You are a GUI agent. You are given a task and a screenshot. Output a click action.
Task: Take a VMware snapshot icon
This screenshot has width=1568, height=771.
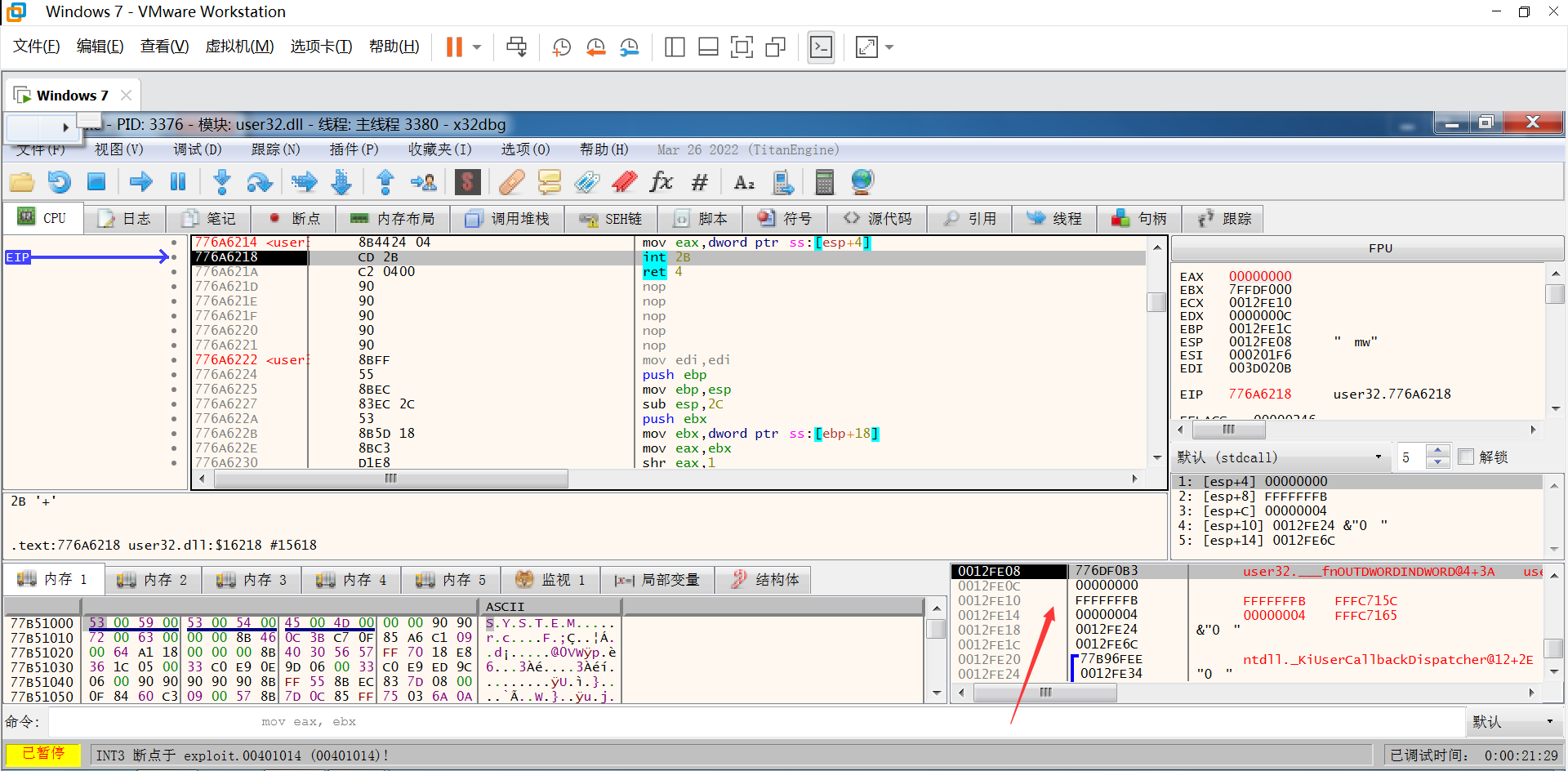[x=561, y=47]
